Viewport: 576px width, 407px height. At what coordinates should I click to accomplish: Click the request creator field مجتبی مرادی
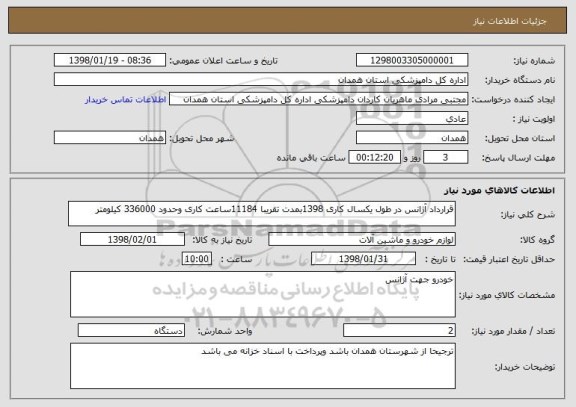(318, 99)
